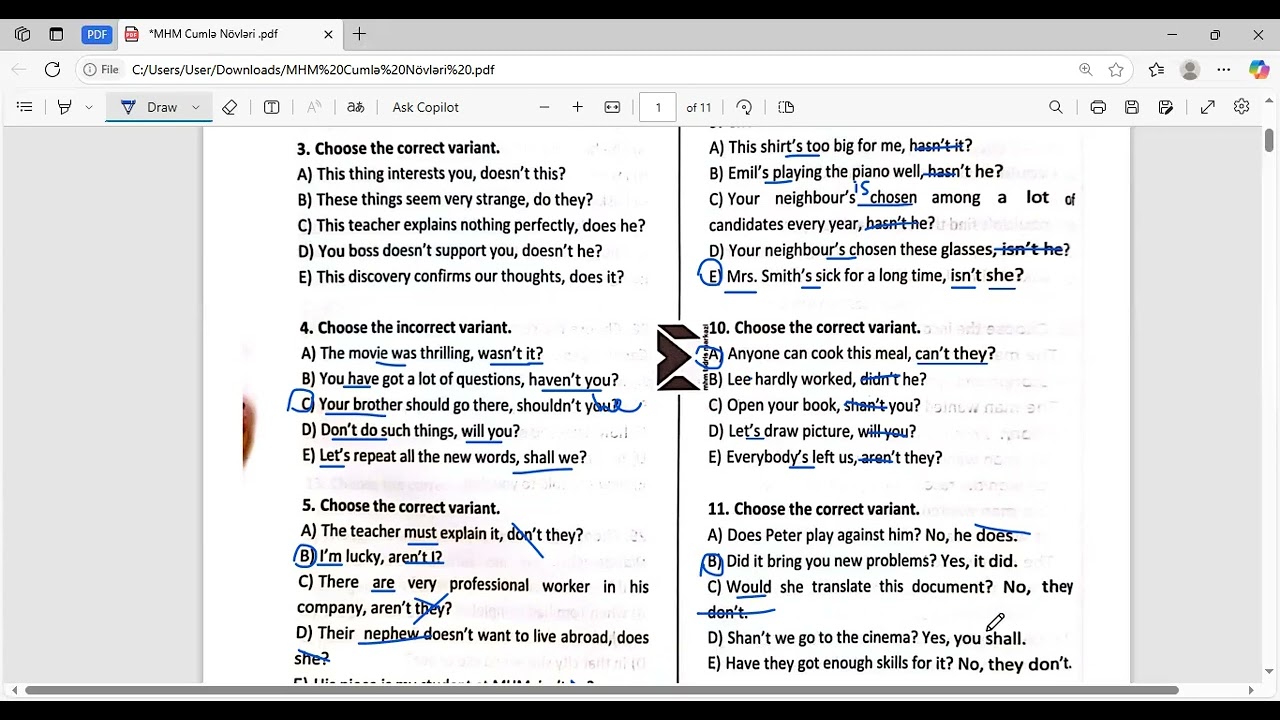Print the PDF document
1280x720 pixels.
click(1098, 107)
